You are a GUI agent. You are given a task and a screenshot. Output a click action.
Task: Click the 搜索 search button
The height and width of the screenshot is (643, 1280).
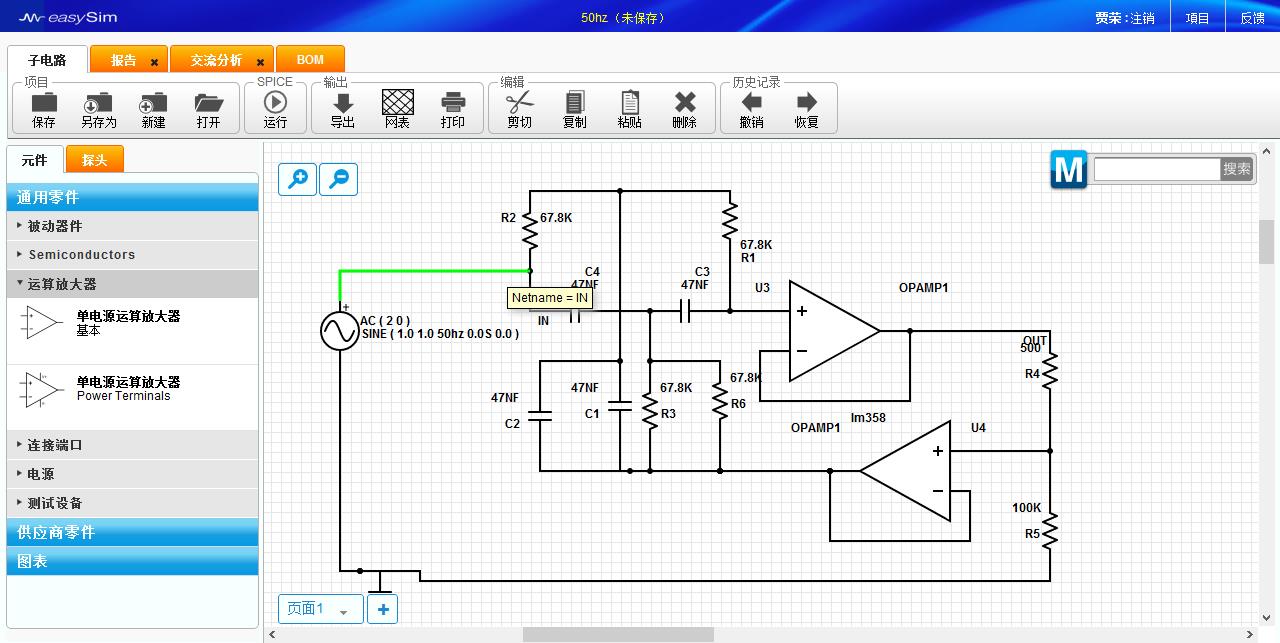tap(1237, 169)
